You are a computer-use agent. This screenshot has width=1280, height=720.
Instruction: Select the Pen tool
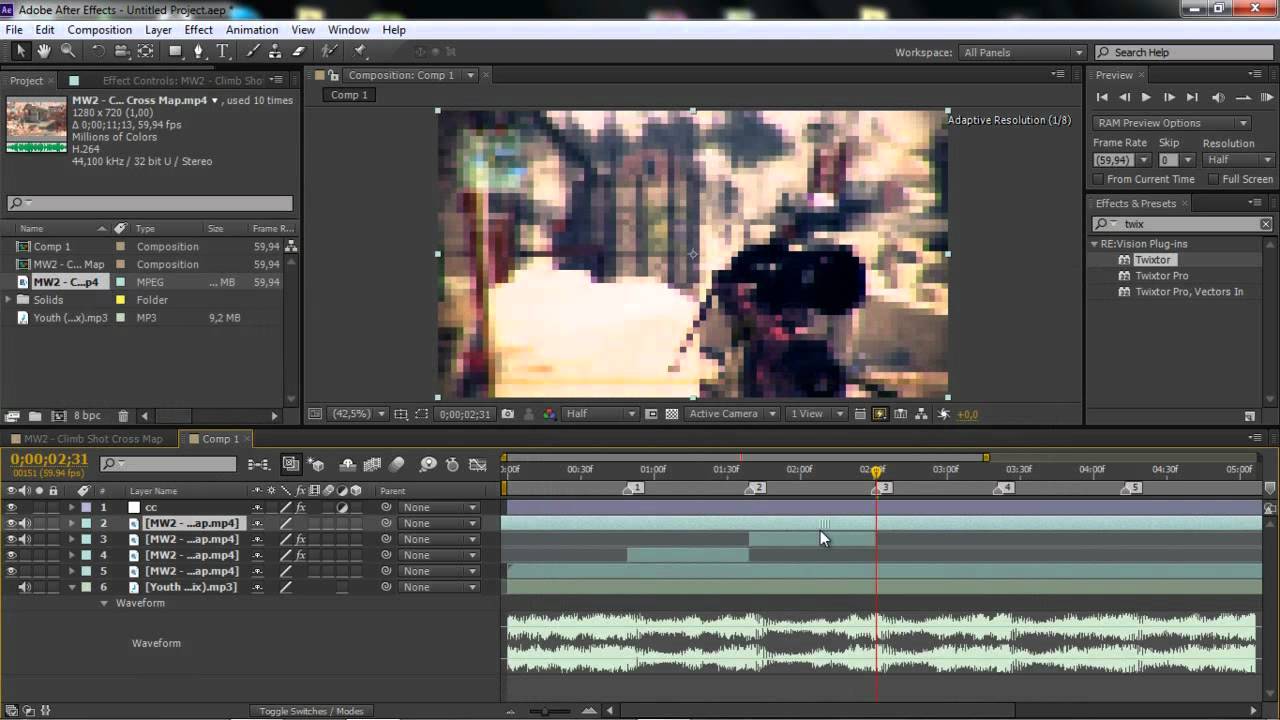pyautogui.click(x=199, y=51)
